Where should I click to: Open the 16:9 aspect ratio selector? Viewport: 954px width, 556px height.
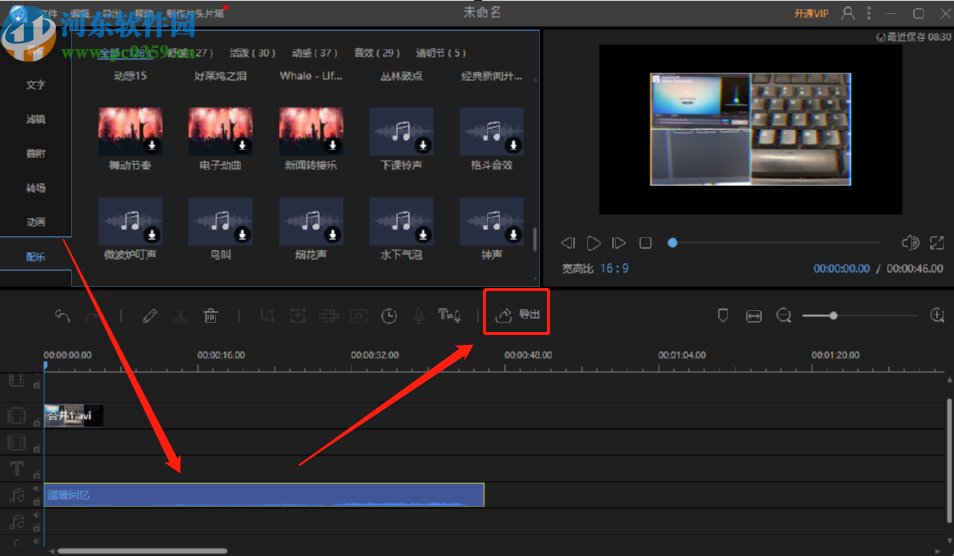click(615, 268)
